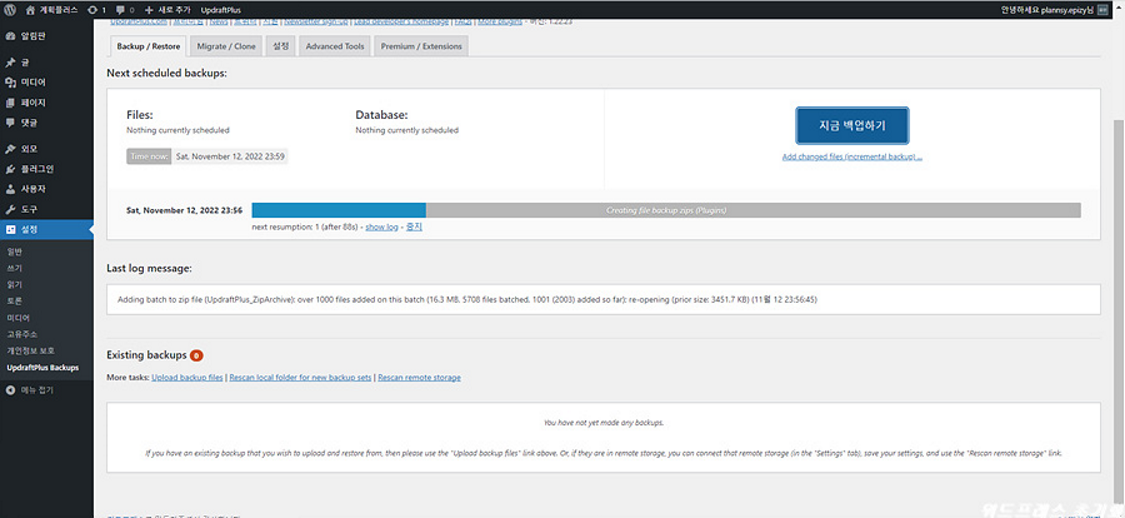Click 'You have not yet made any backups' text
Image resolution: width=1125 pixels, height=518 pixels.
[x=603, y=423]
